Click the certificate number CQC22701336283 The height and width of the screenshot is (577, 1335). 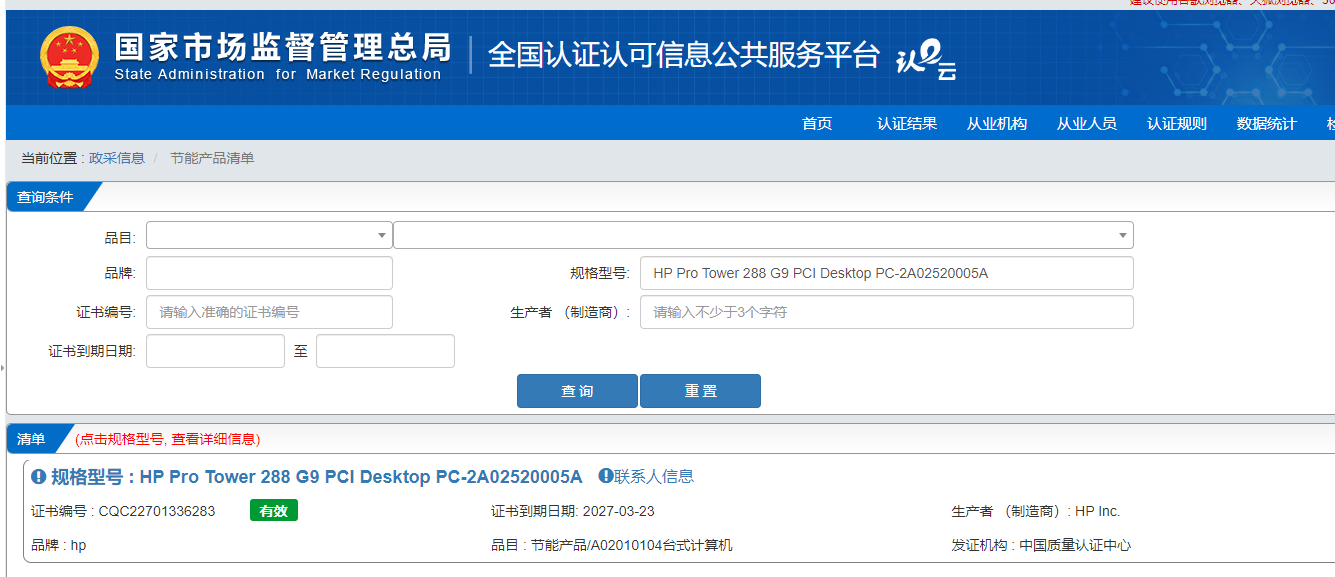pos(157,511)
